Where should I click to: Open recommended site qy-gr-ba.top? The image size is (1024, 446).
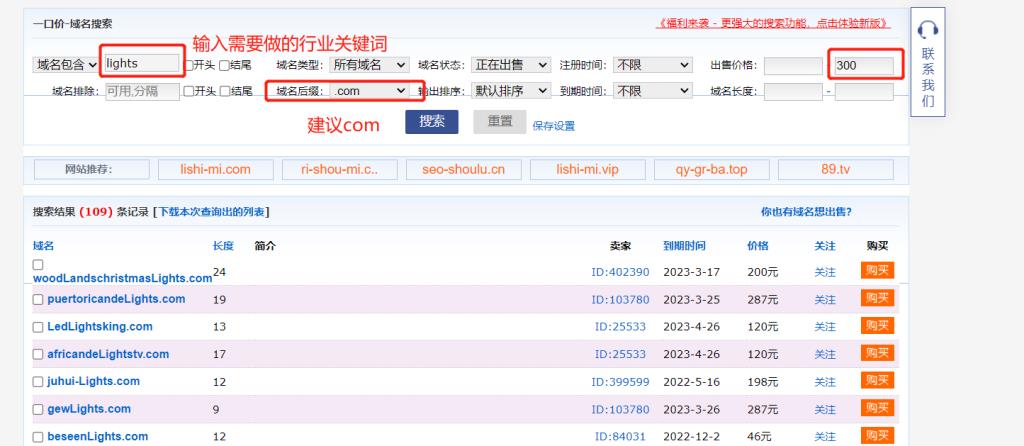pyautogui.click(x=712, y=170)
